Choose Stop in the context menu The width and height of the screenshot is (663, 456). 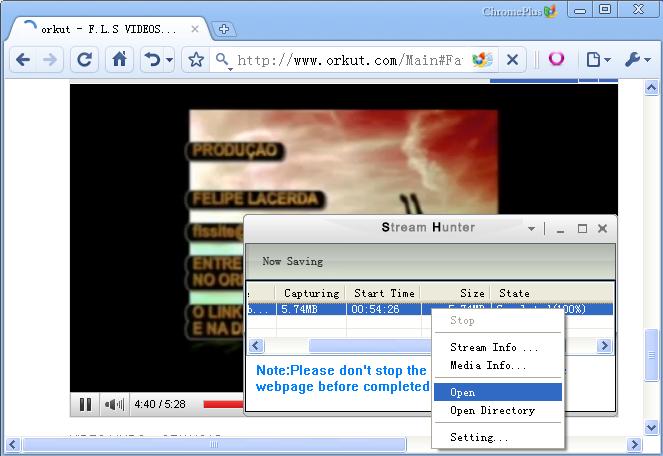pyautogui.click(x=498, y=321)
